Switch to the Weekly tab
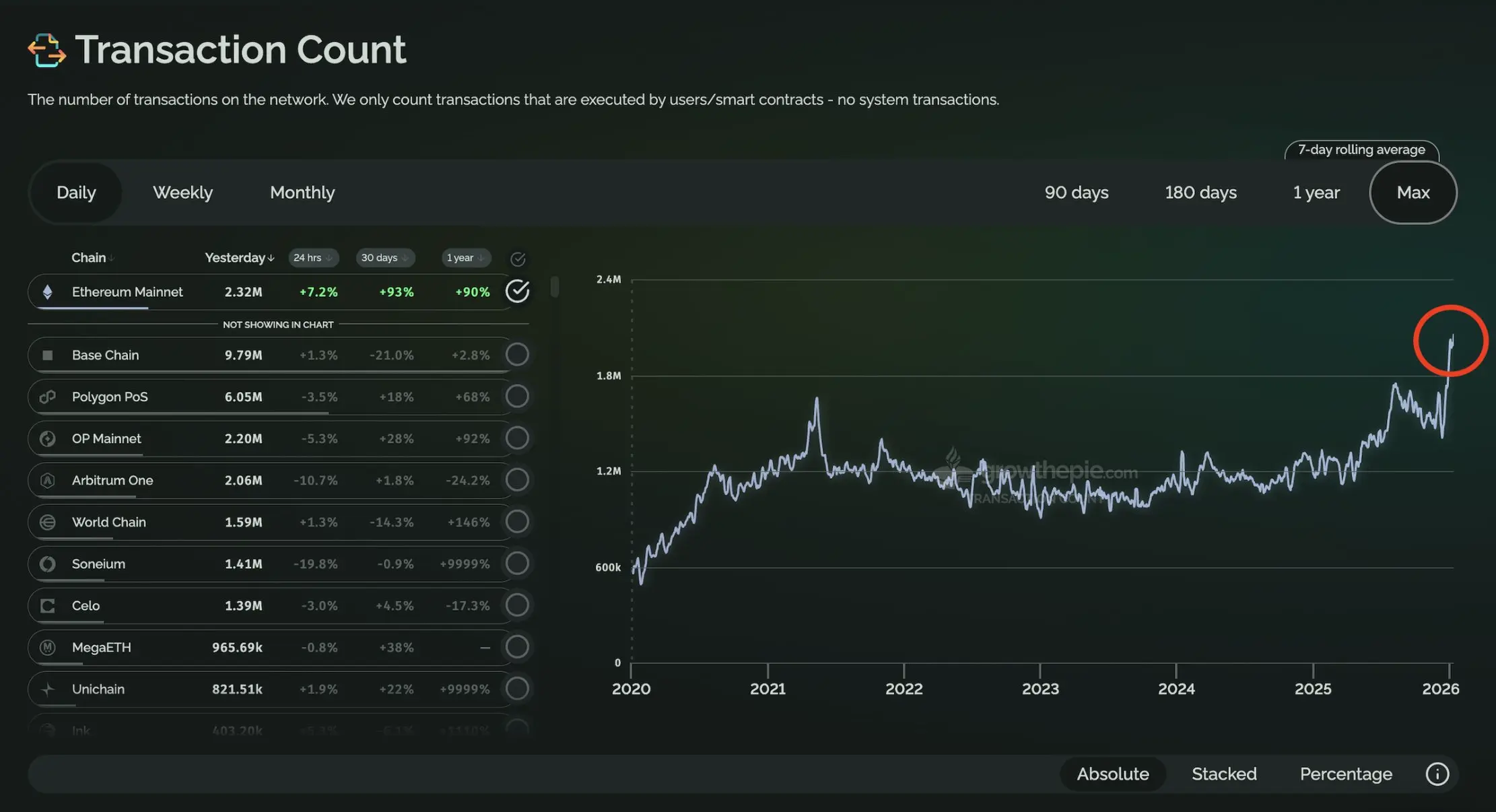 (x=182, y=193)
